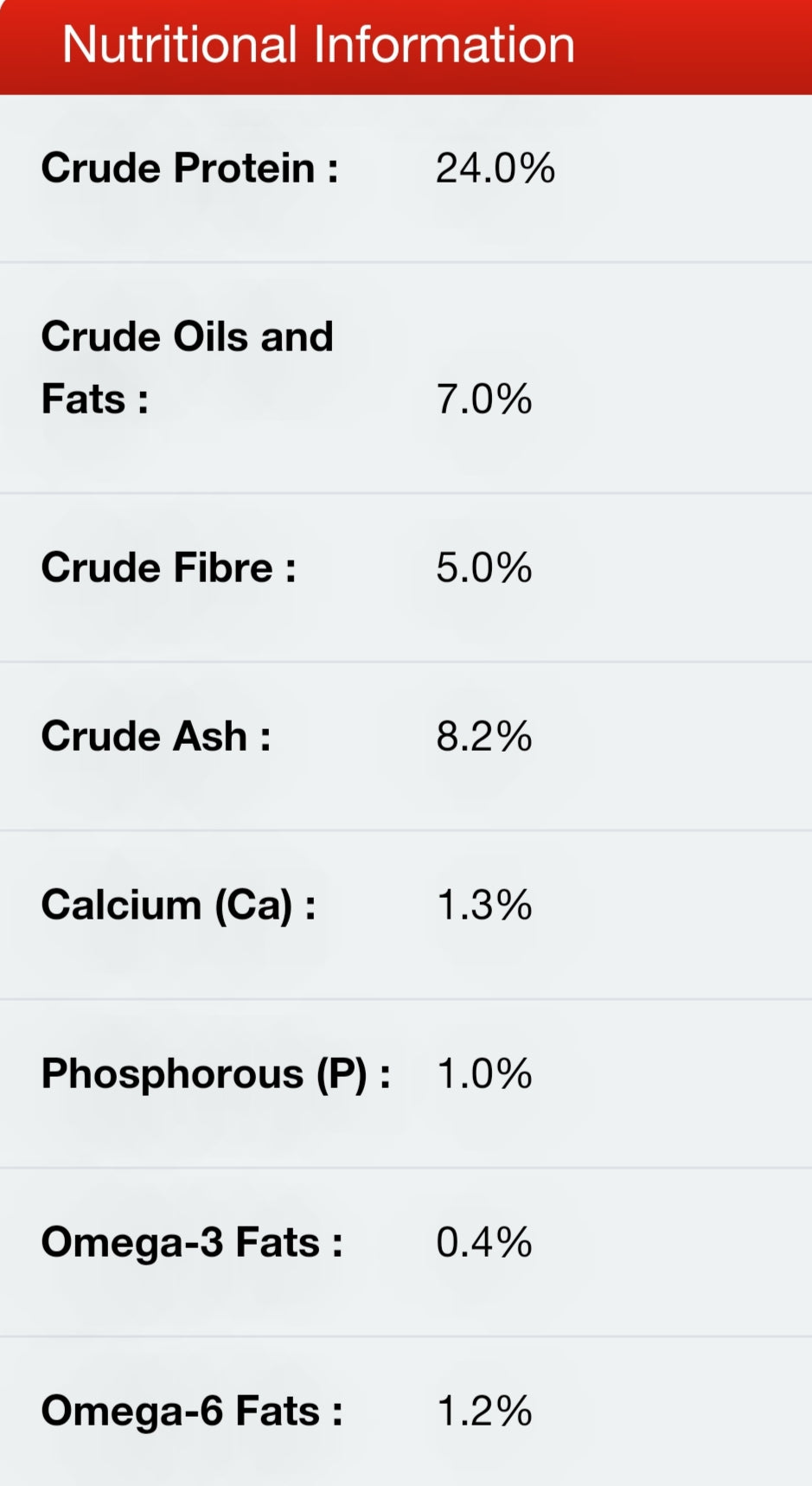Select the Crude Ash label

click(156, 737)
